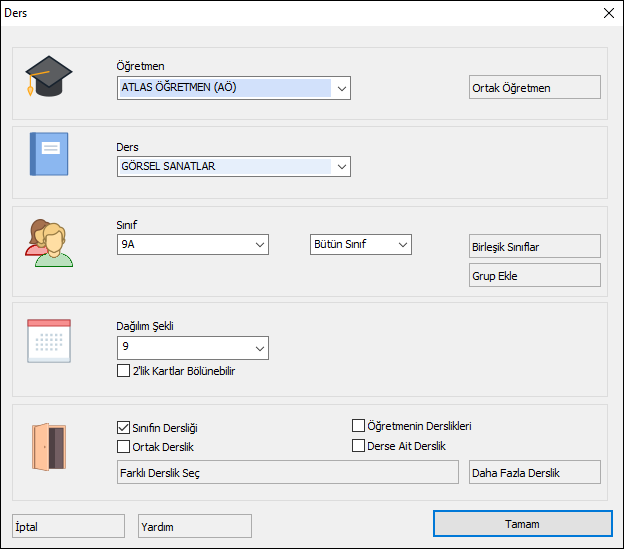Check Derse Ait Derslik option
Image resolution: width=624 pixels, height=549 pixels.
point(358,446)
